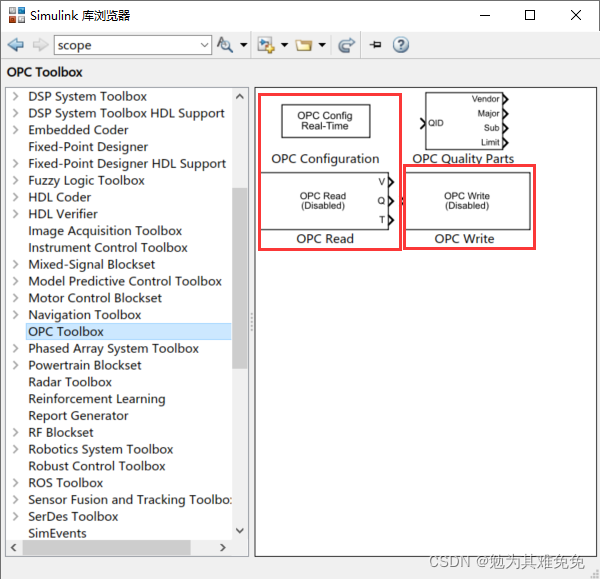Open the search history combo box arrow
600x579 pixels.
205,45
